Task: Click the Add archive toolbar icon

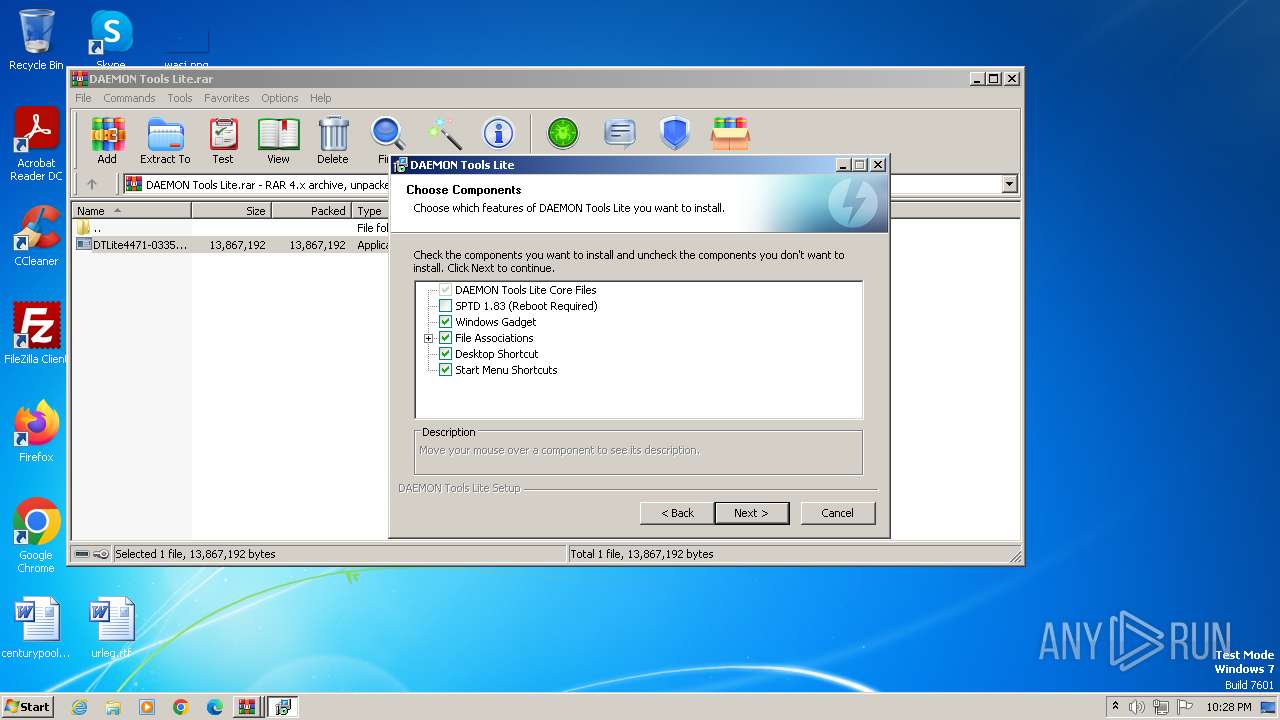Action: click(107, 140)
